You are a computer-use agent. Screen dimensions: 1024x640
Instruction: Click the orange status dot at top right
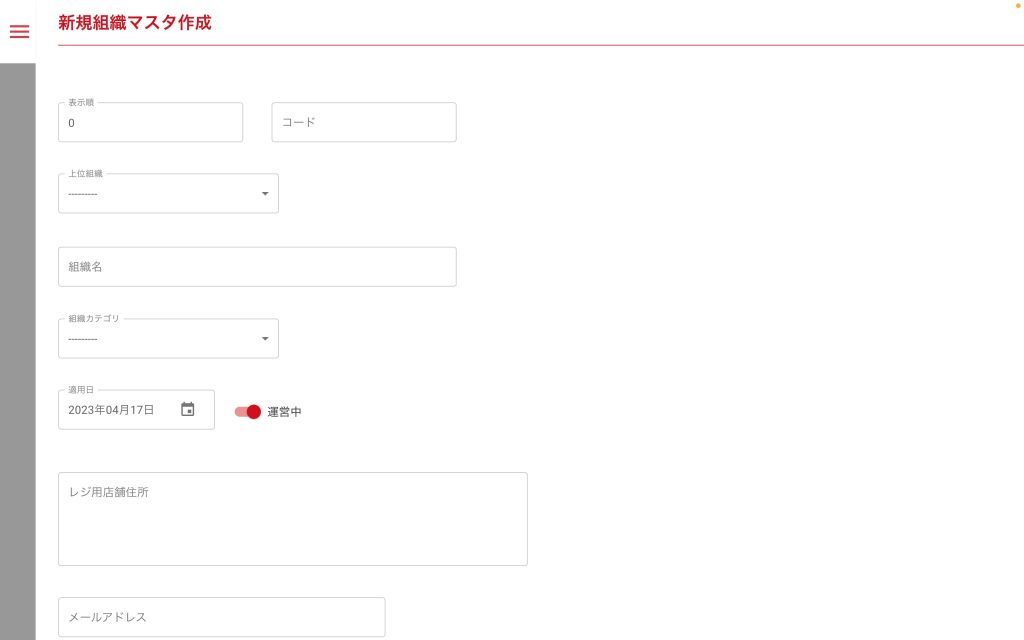(1018, 5)
